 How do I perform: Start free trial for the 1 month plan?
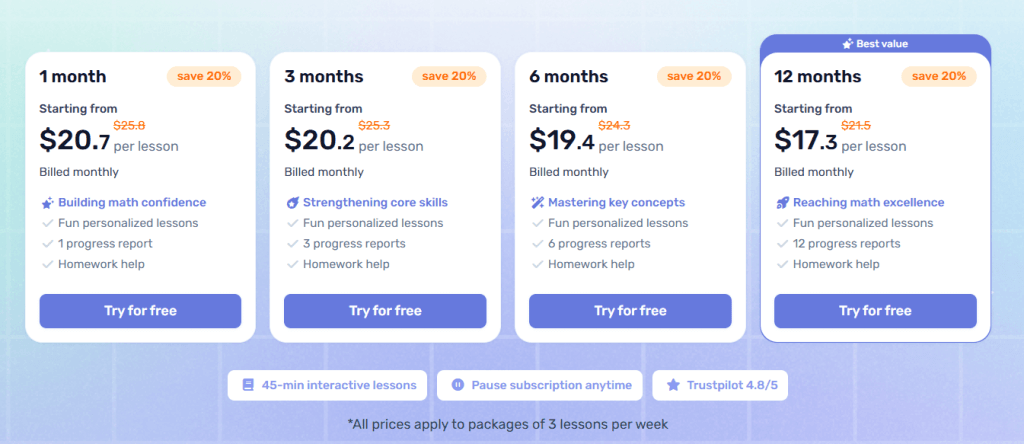coord(140,311)
